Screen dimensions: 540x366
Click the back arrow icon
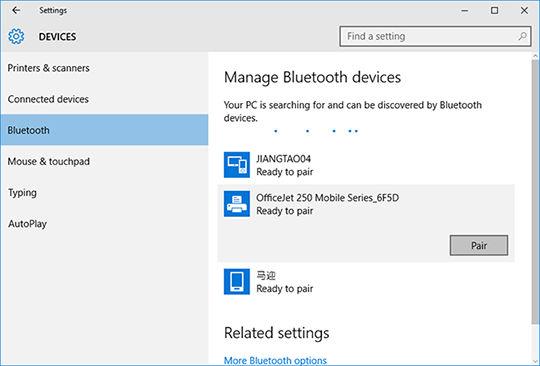click(x=16, y=10)
